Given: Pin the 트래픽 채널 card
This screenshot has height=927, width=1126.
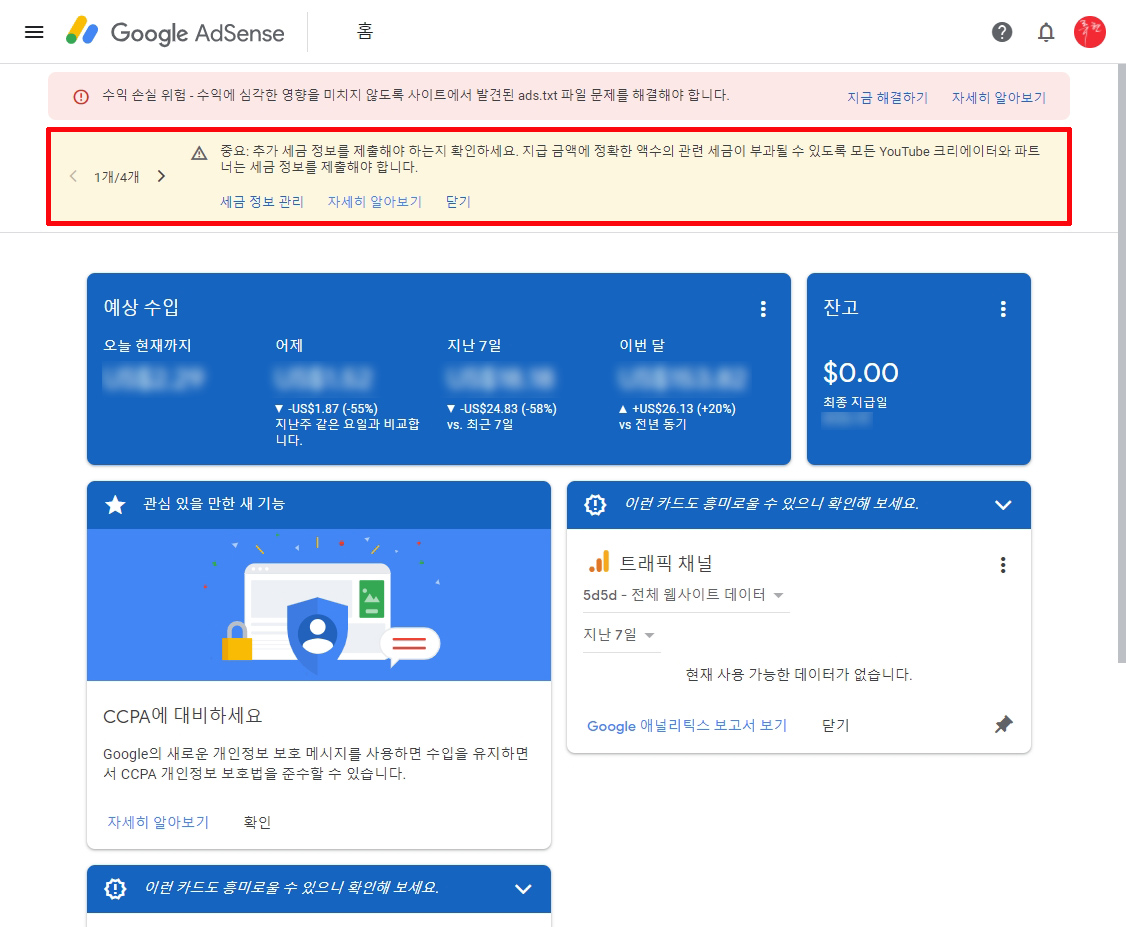Looking at the screenshot, I should pyautogui.click(x=1003, y=725).
